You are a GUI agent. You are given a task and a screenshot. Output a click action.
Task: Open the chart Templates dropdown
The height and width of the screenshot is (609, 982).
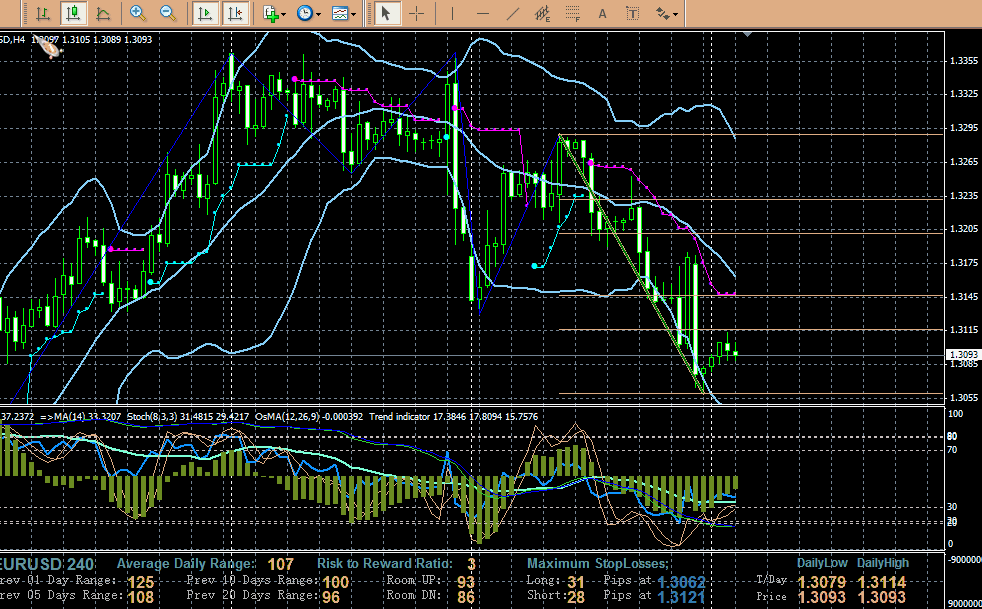344,14
